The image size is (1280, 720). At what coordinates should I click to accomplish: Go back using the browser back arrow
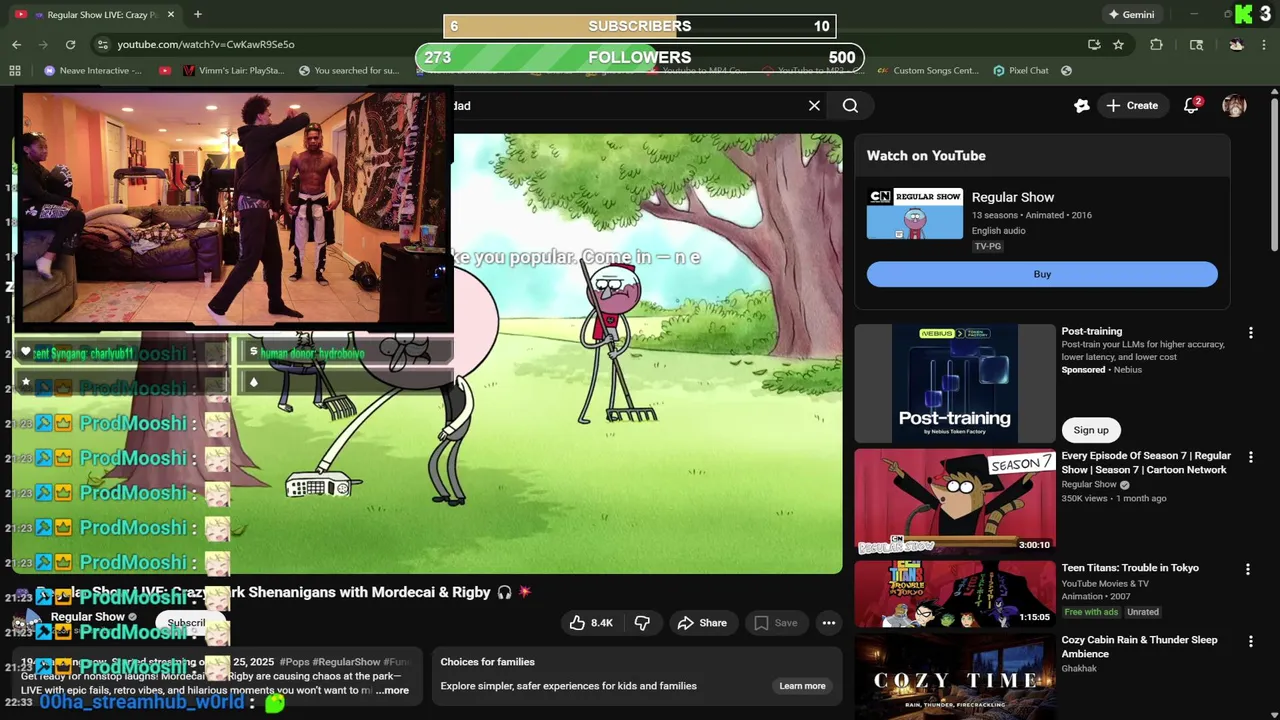16,44
